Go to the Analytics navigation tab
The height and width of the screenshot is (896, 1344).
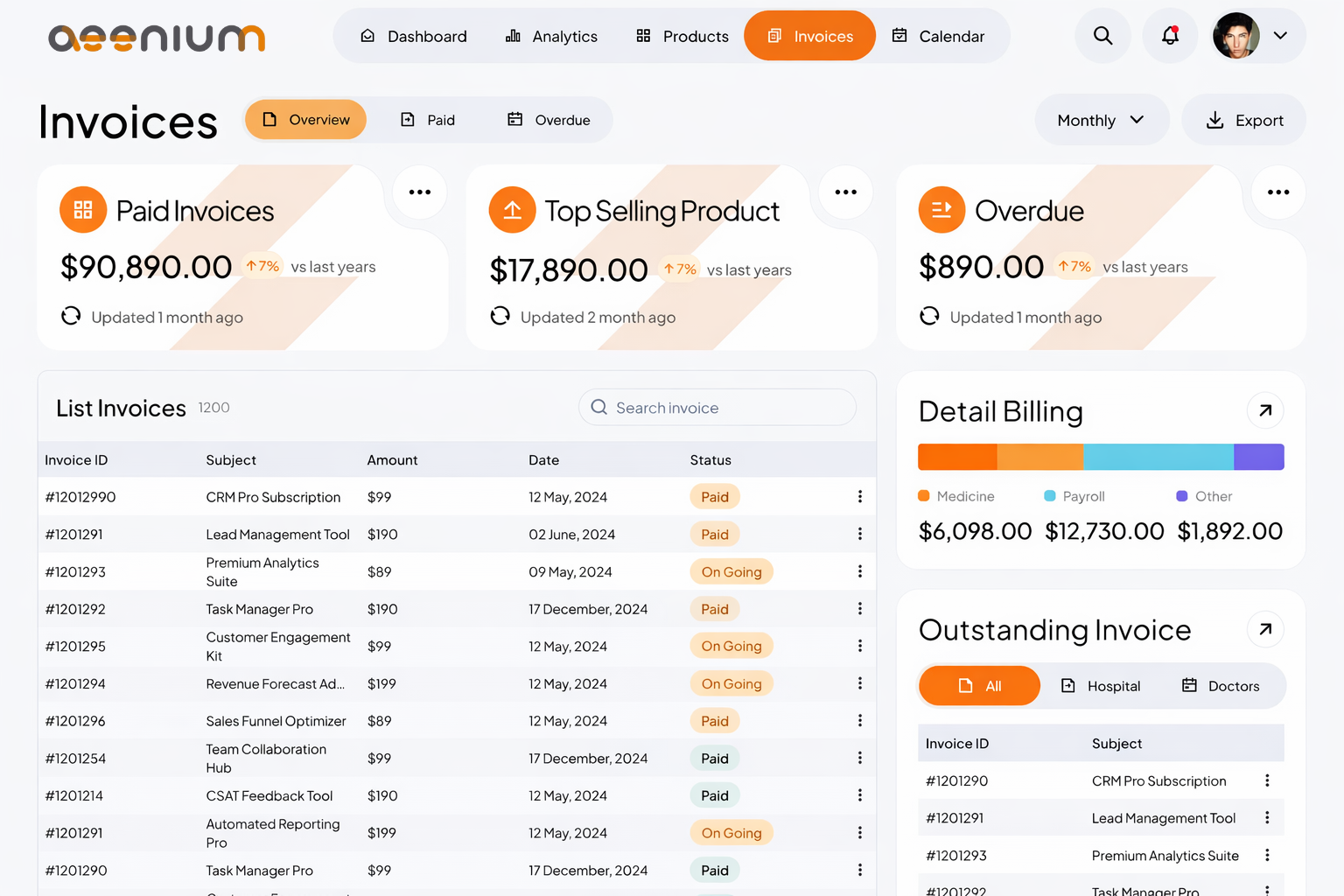click(551, 36)
